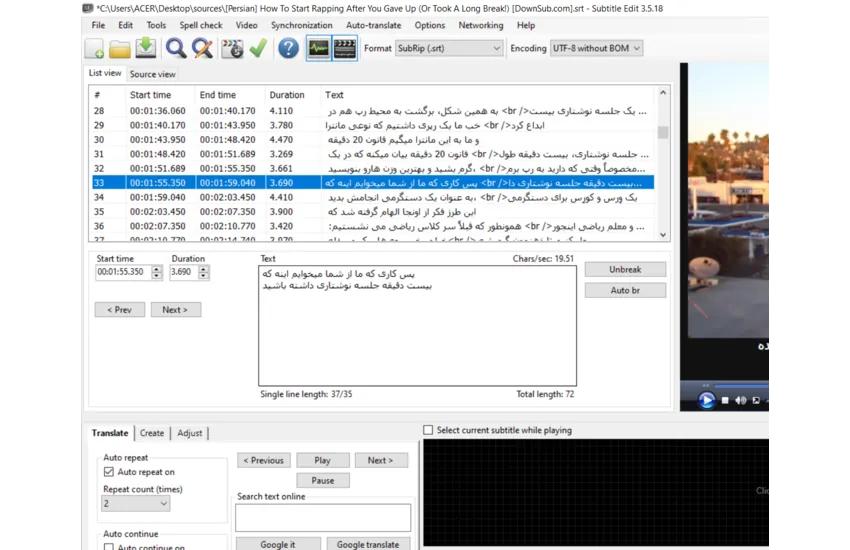Open the Replace tool icon
Viewport: 850px width, 550px height.
pos(203,48)
